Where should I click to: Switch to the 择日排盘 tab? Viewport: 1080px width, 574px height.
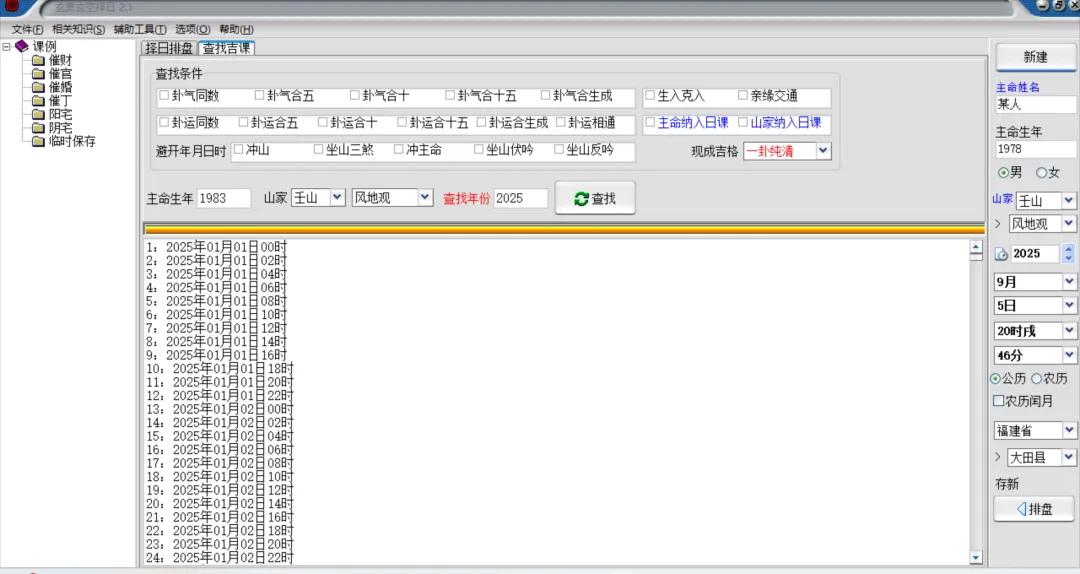pos(169,48)
